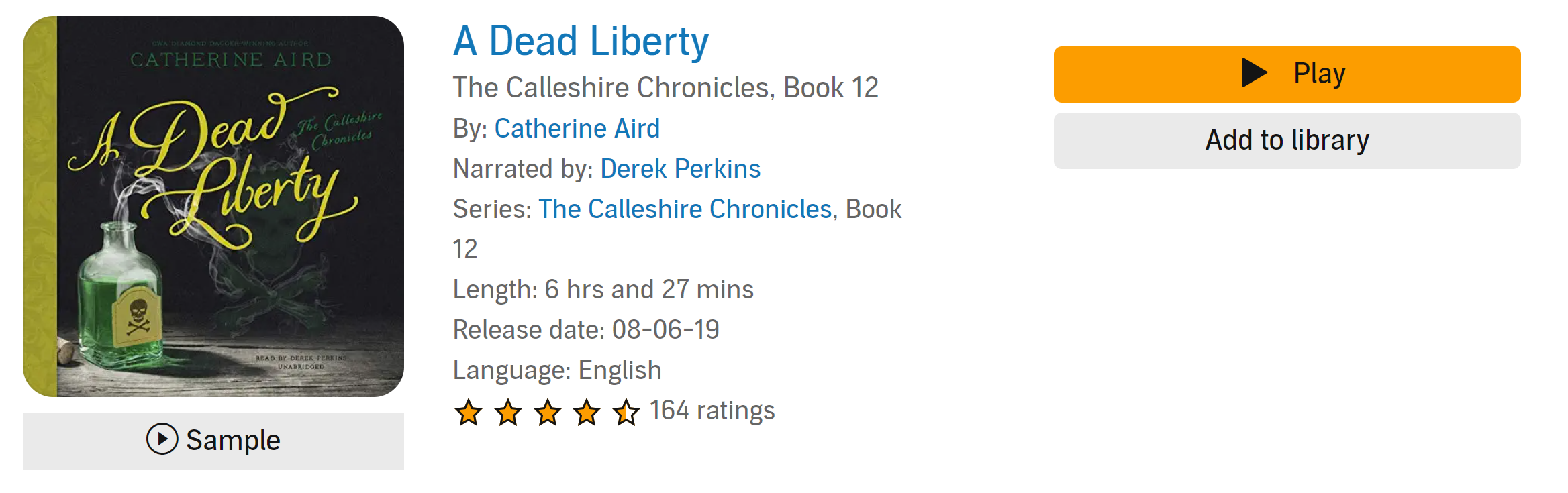Click the subtitle The Calleshire Chronicles, Book 12

pos(665,88)
